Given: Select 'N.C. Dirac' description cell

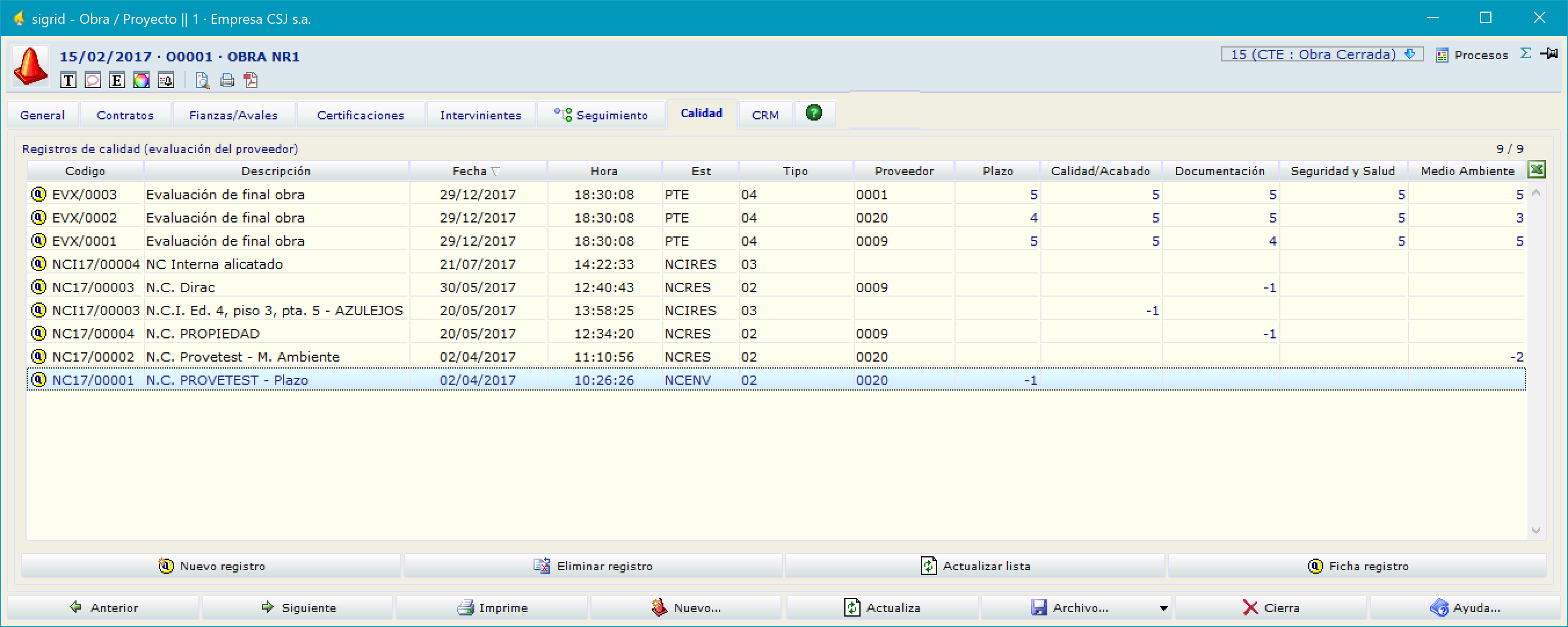Looking at the screenshot, I should pos(277,287).
